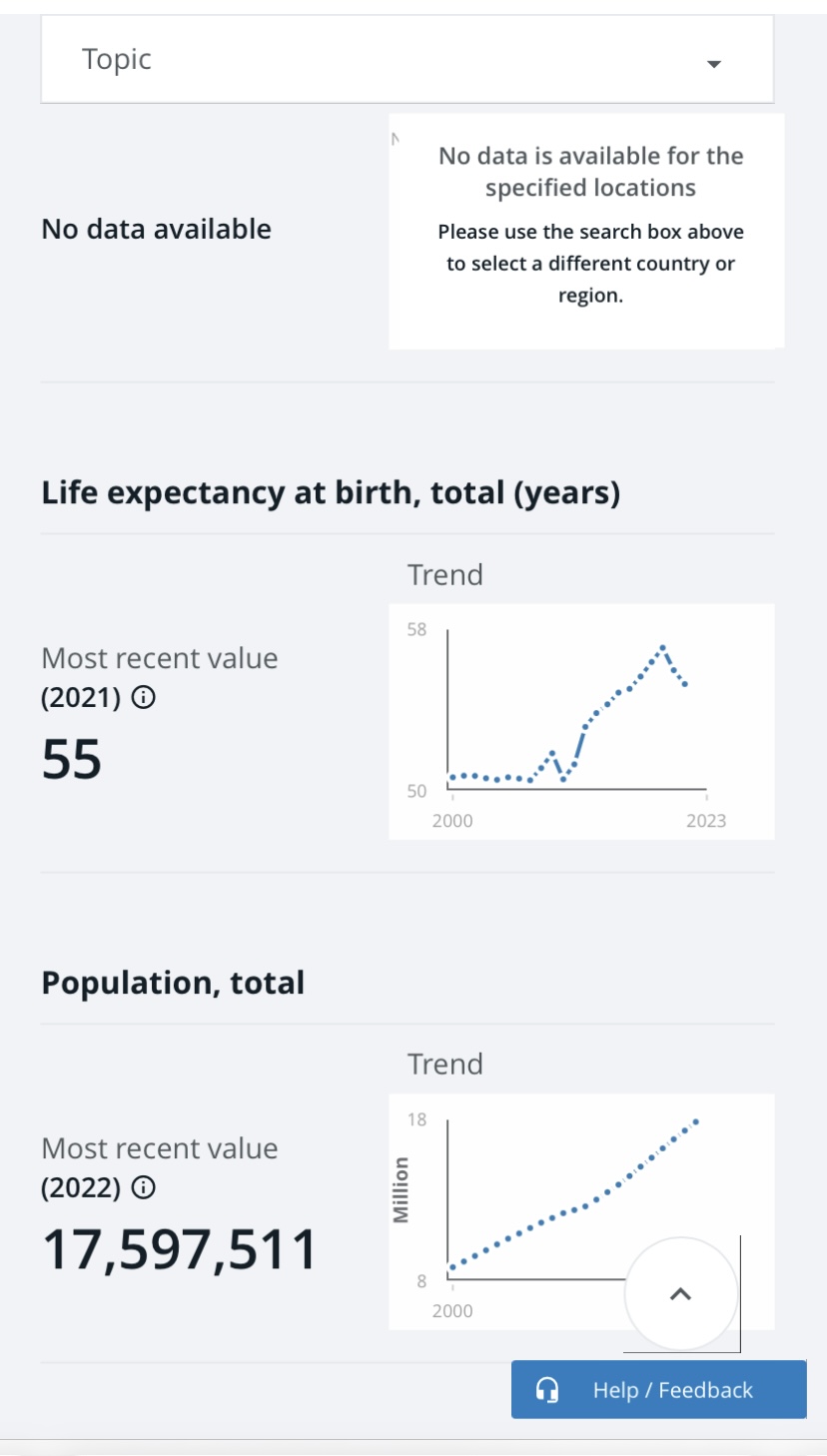The height and width of the screenshot is (1456, 827).
Task: Click the Trend label above life expectancy chart
Action: [x=445, y=574]
